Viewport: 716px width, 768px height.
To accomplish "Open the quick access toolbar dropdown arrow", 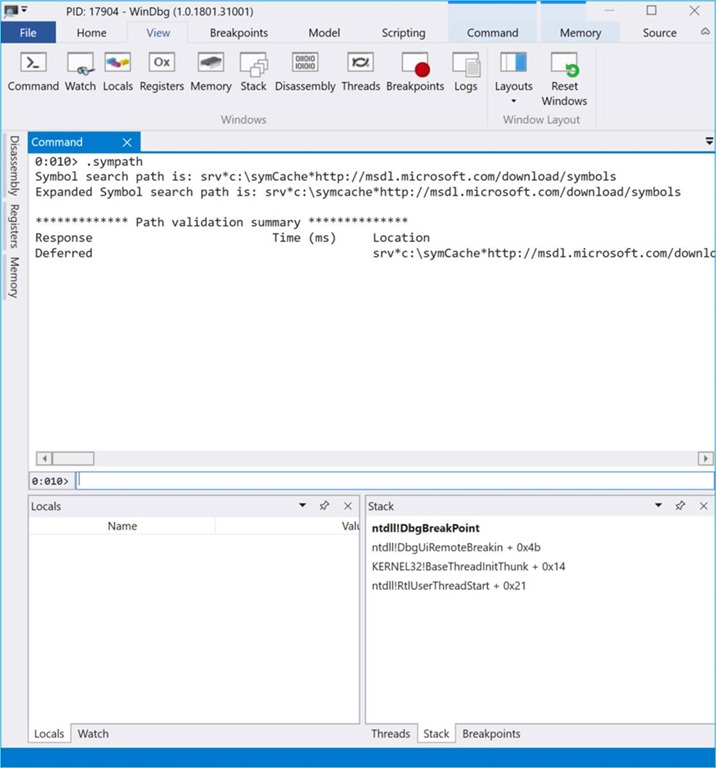I will click(24, 10).
